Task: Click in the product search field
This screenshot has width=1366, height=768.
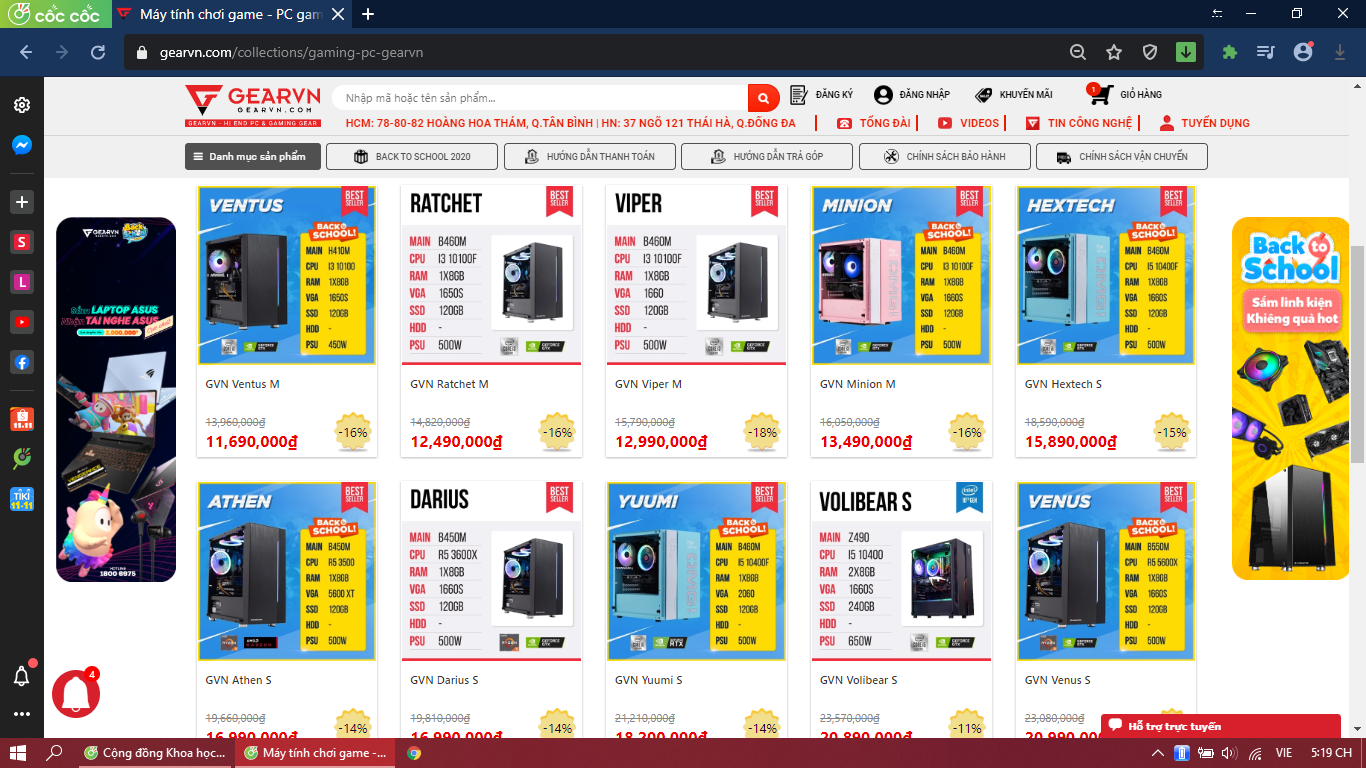Action: [x=540, y=98]
